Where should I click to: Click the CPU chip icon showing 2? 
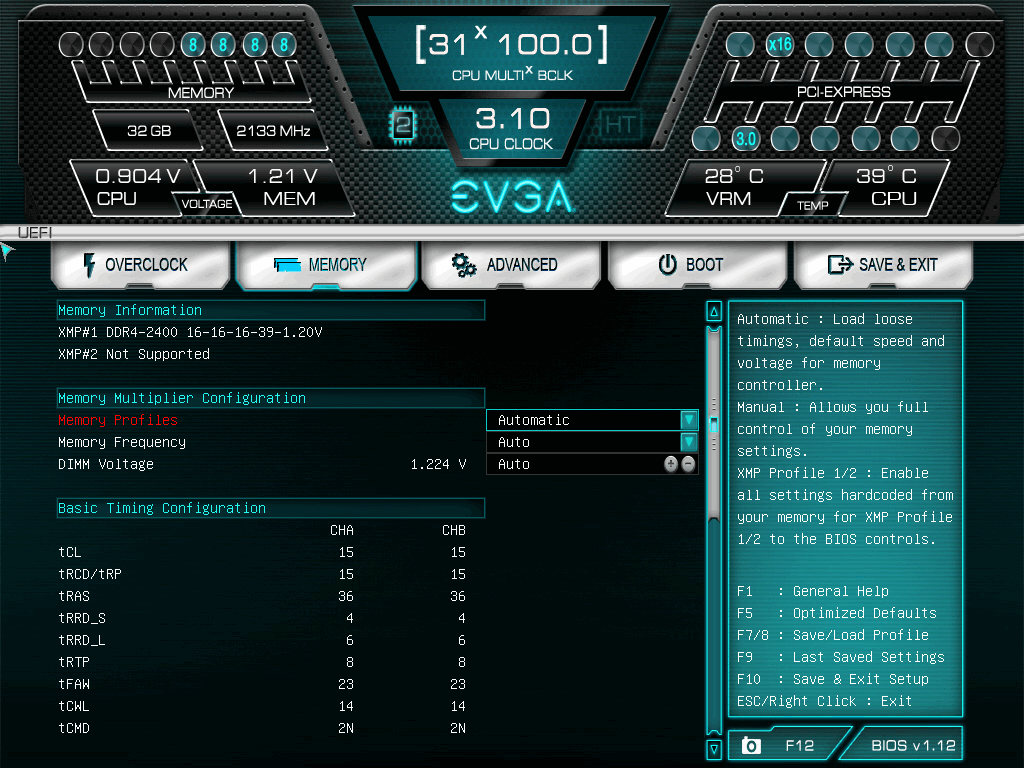pyautogui.click(x=403, y=124)
